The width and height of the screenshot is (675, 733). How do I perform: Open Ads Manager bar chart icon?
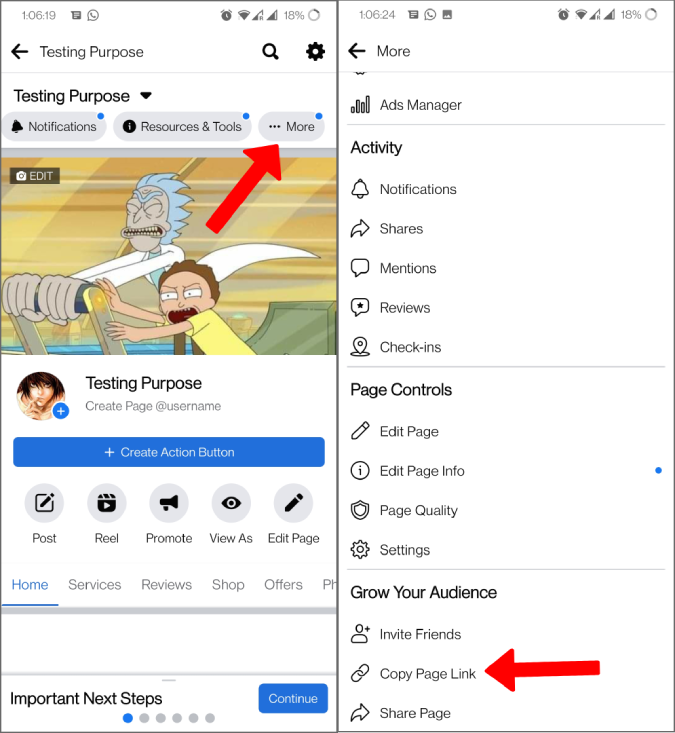(x=360, y=105)
